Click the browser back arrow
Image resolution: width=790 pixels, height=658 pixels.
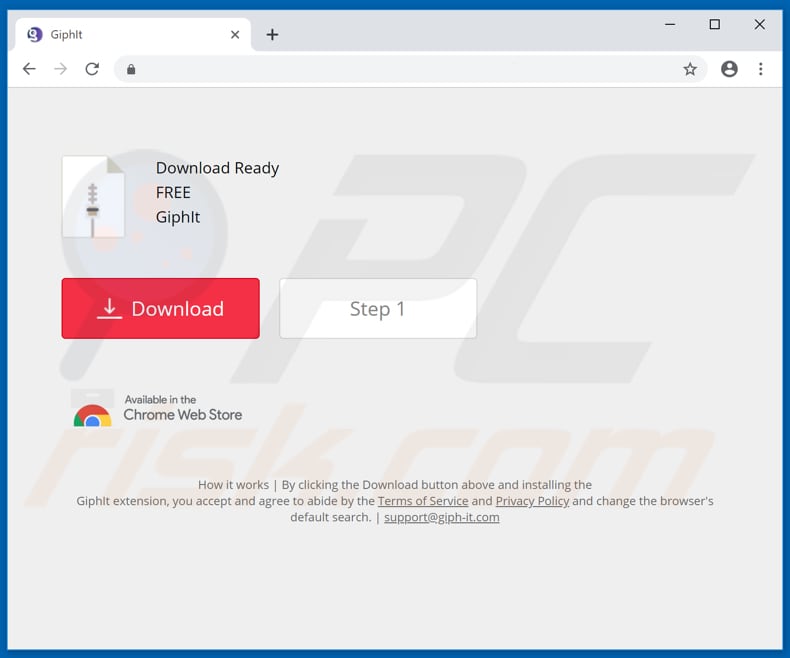point(29,69)
